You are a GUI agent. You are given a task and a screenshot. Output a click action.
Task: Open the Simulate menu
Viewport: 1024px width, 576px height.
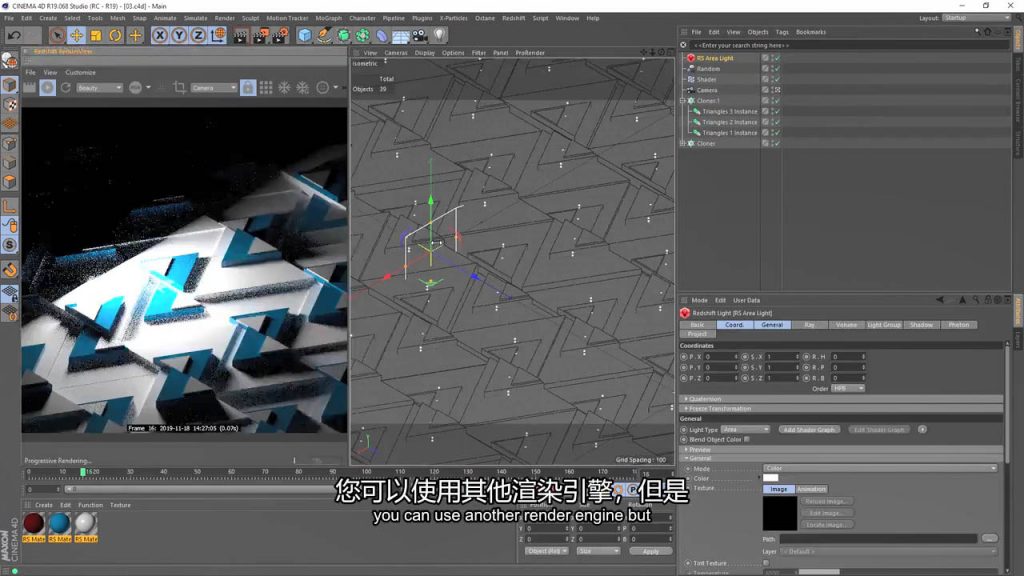tap(195, 18)
